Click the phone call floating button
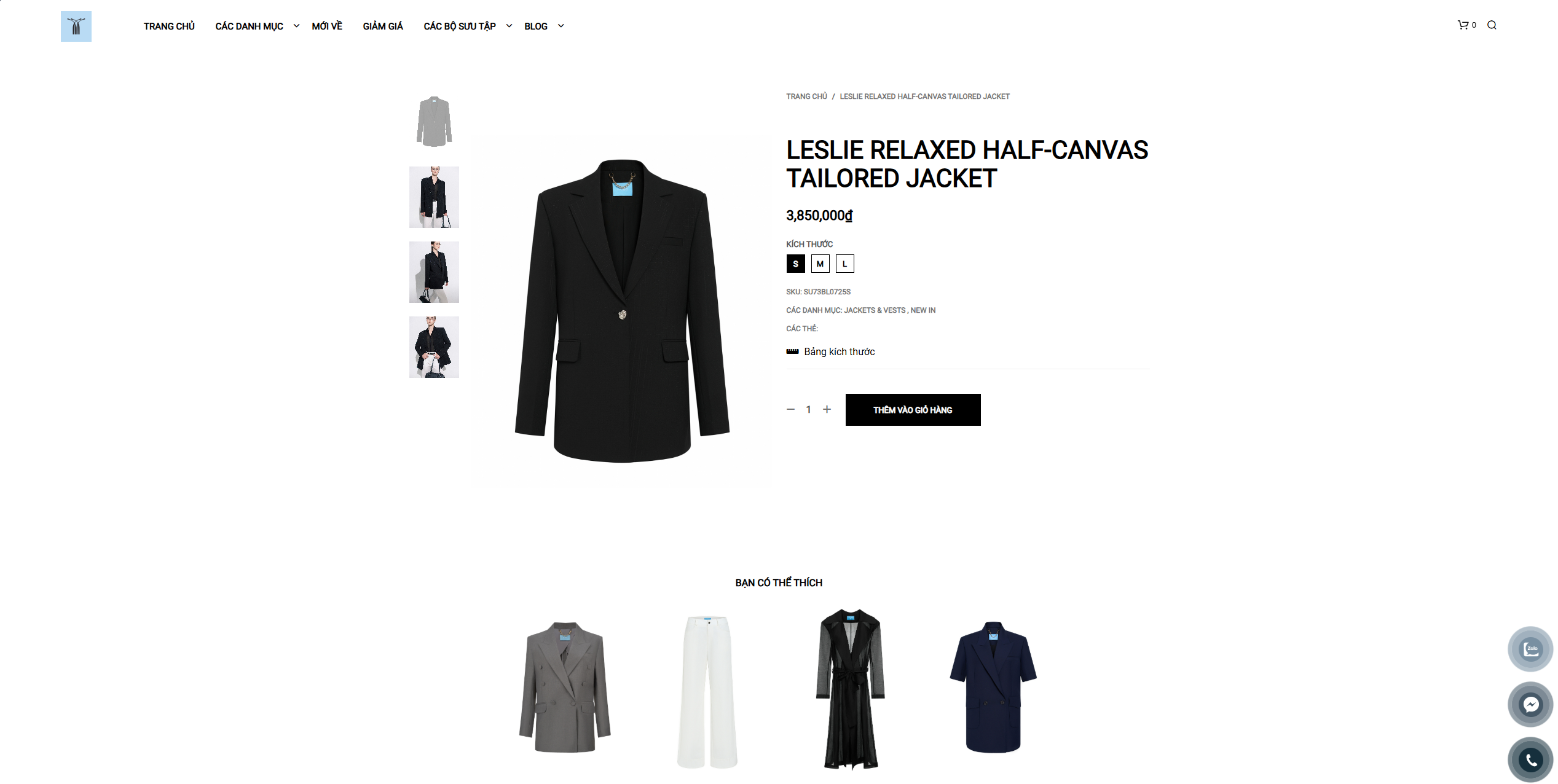Screen dimensions: 1558x784 1530,760
